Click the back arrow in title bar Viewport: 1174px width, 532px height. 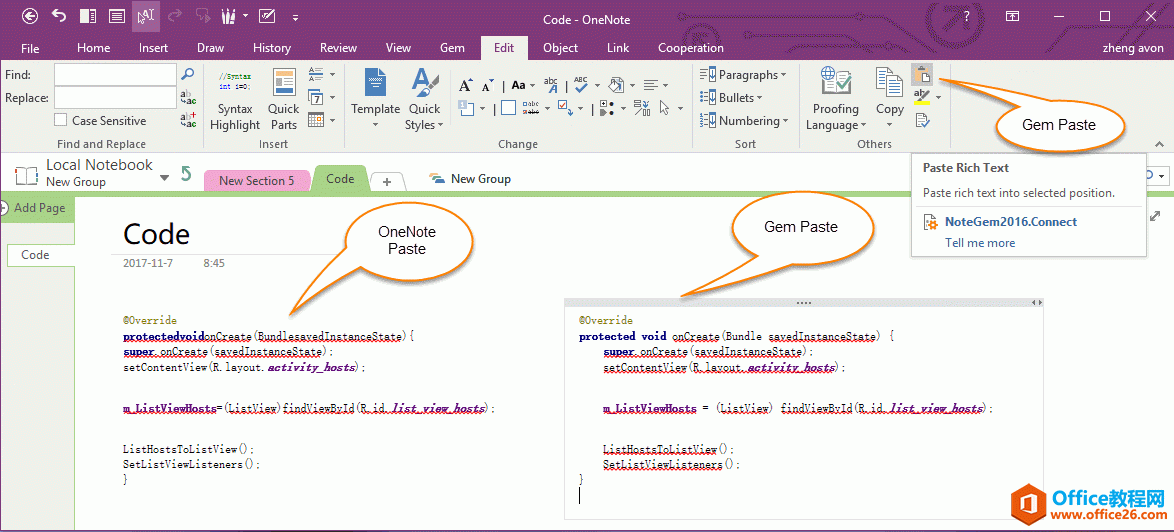(x=30, y=16)
